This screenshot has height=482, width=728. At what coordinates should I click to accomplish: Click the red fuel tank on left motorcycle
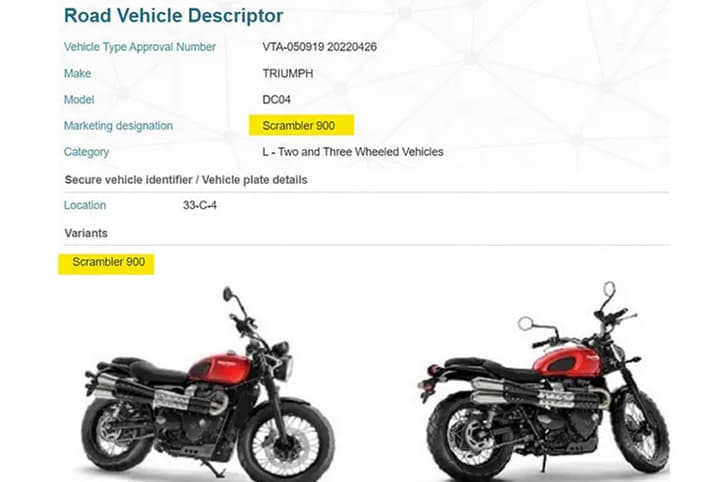[219, 365]
